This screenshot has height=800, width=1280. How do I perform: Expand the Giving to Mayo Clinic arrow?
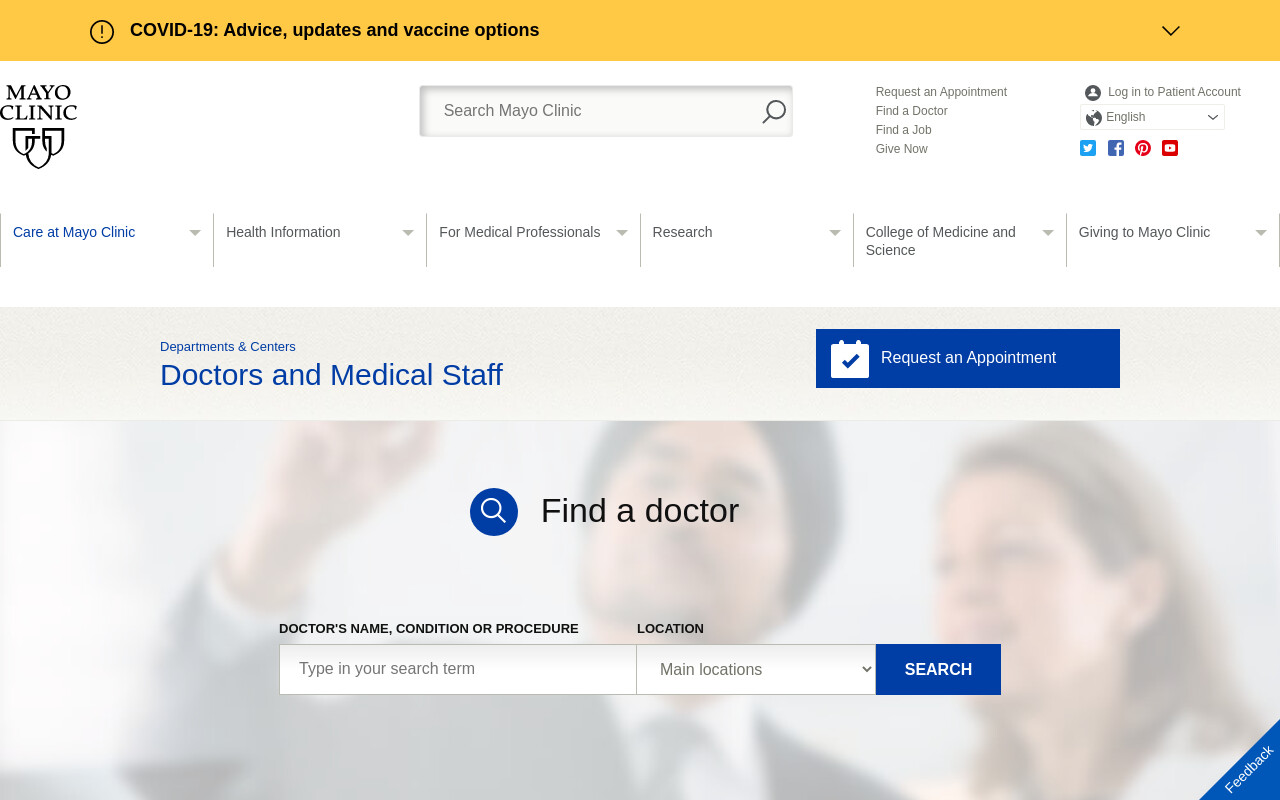point(1261,233)
